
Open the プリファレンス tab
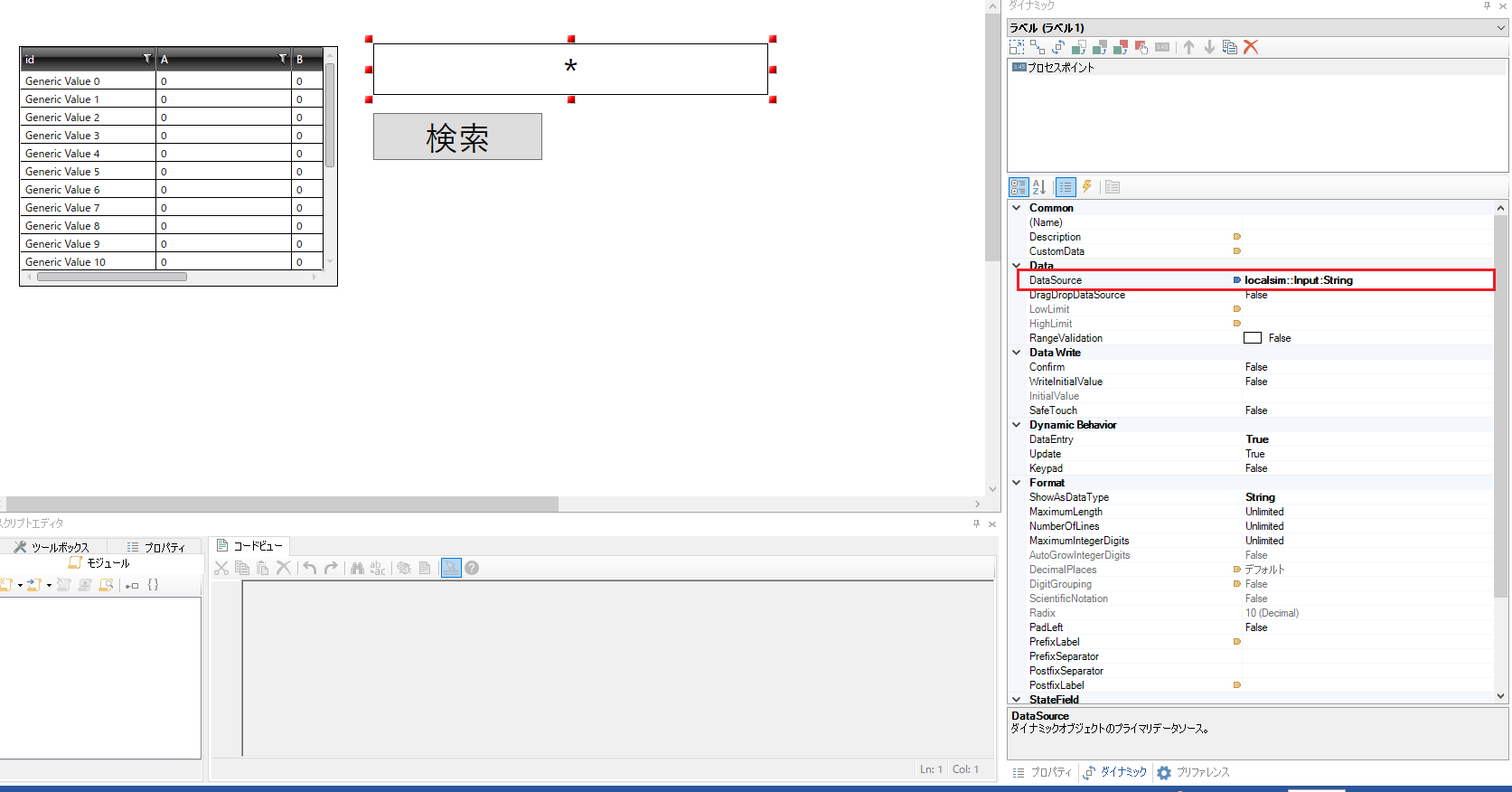pos(1193,772)
